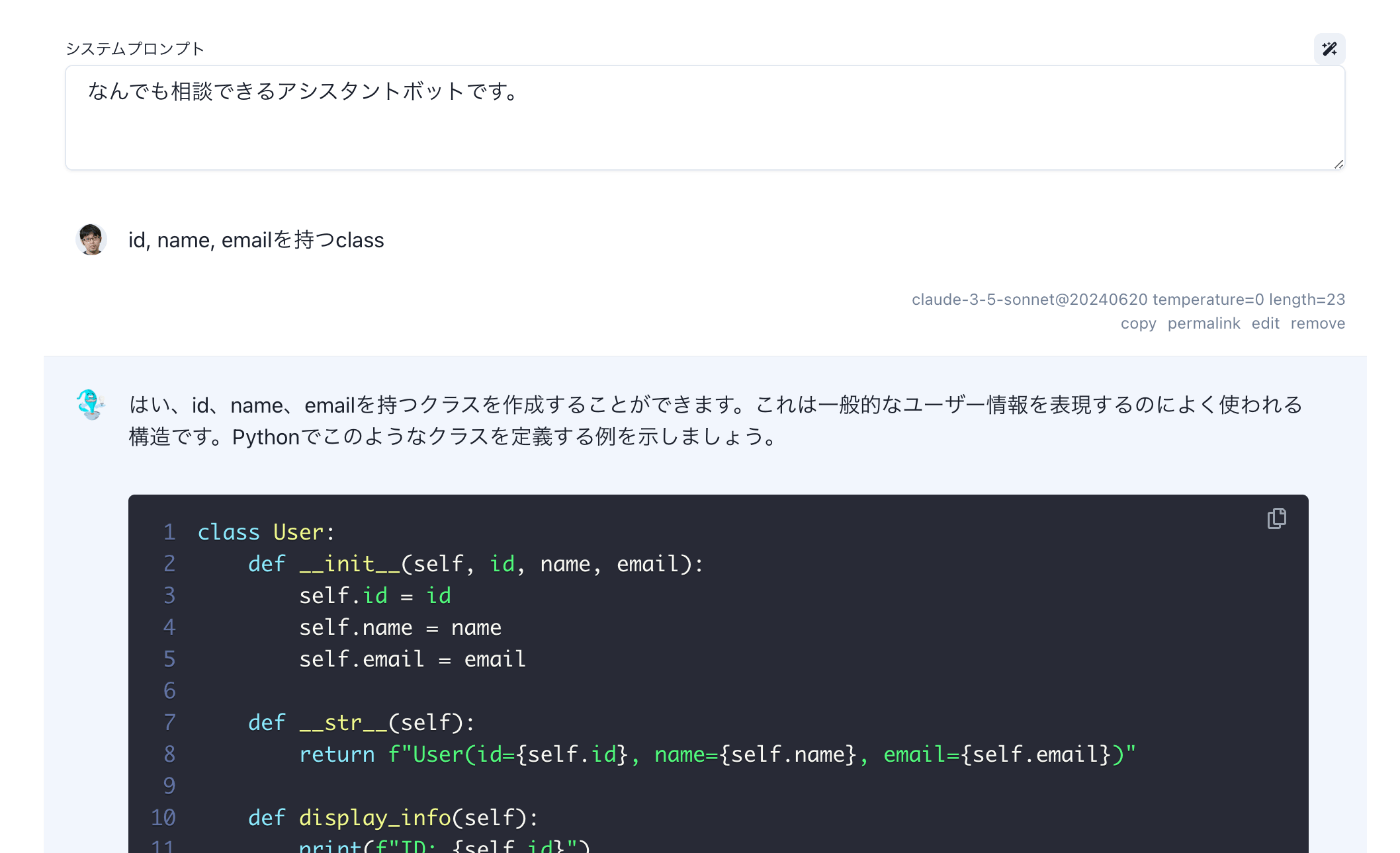
Task: Click into the system prompt text area
Action: tap(705, 118)
